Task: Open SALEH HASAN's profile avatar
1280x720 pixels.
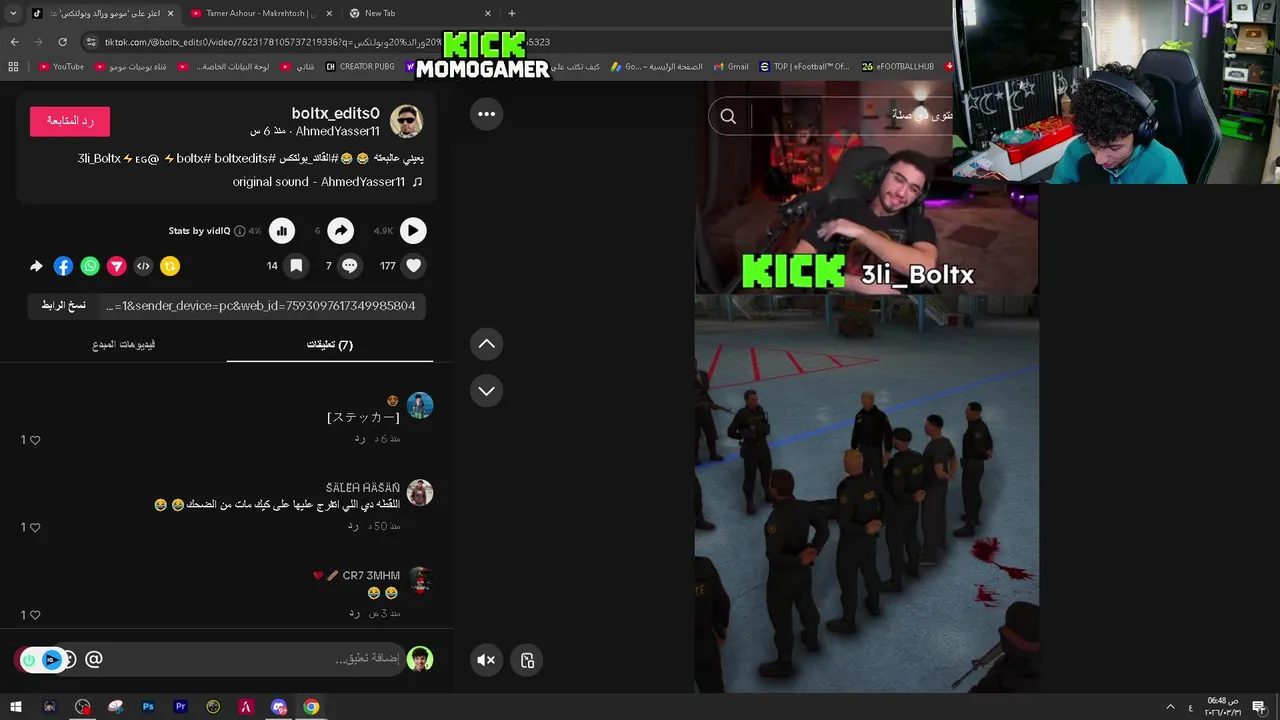Action: click(420, 493)
